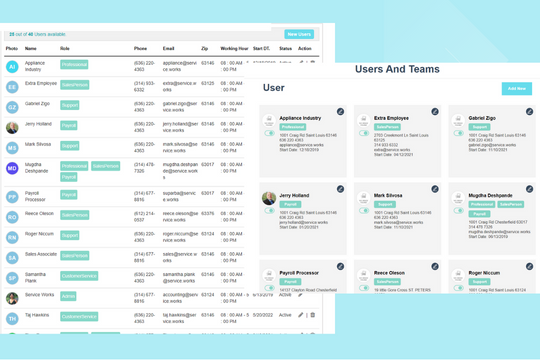Image resolution: width=540 pixels, height=360 pixels.
Task: Click CustomerService tag for Samantha Plank
Action: [x=79, y=276]
